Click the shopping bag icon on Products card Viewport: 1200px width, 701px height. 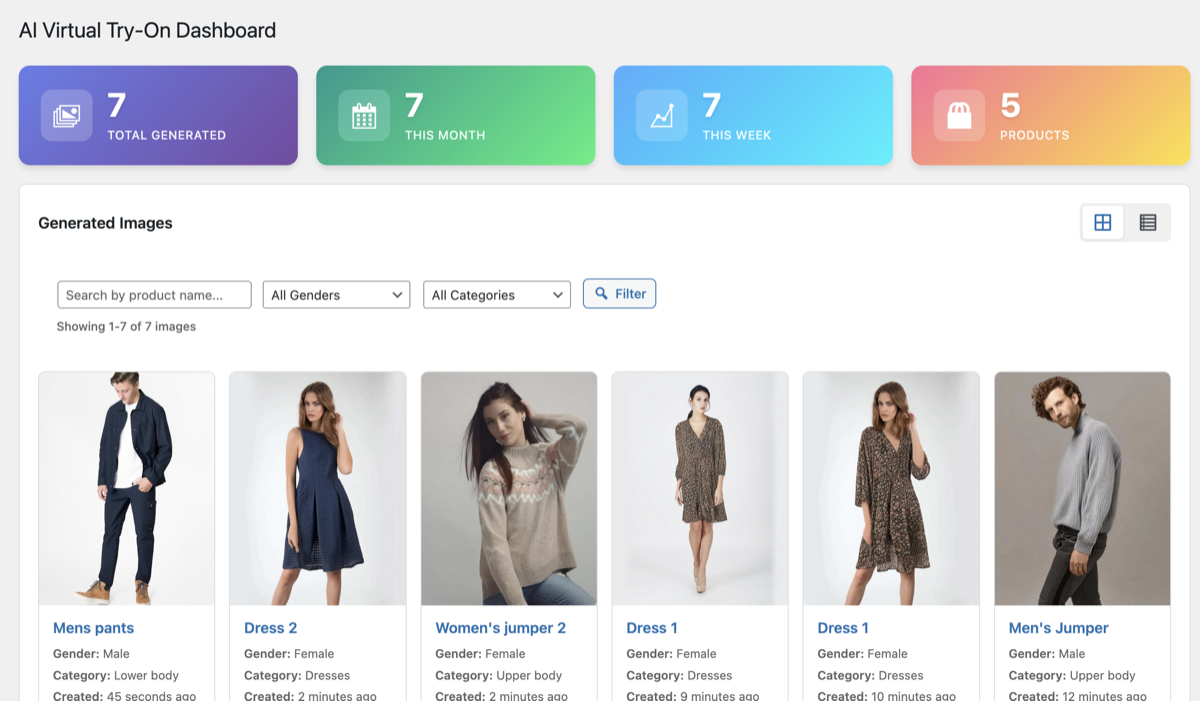tap(960, 114)
